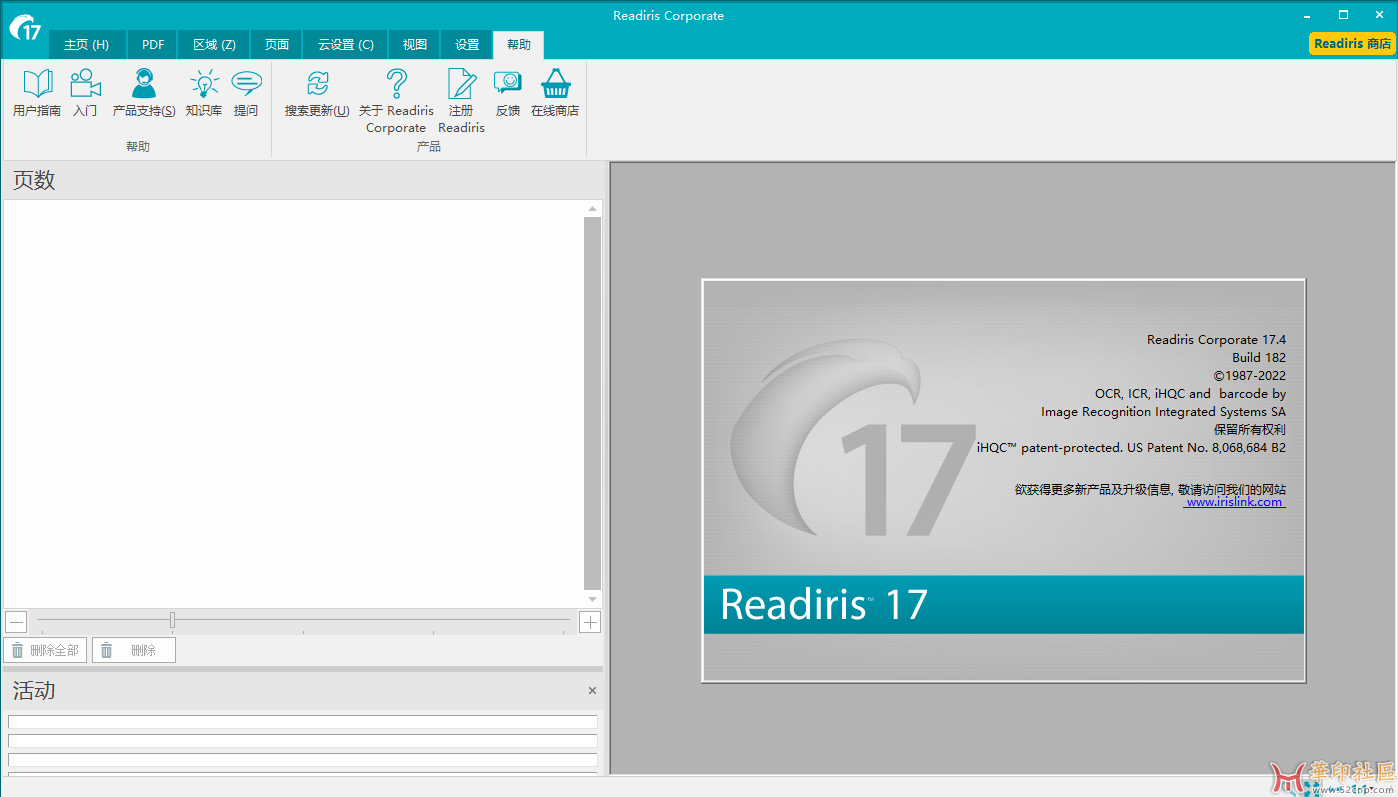Click the Readiris 商店 button
Image resolution: width=1398 pixels, height=797 pixels.
pyautogui.click(x=1352, y=44)
